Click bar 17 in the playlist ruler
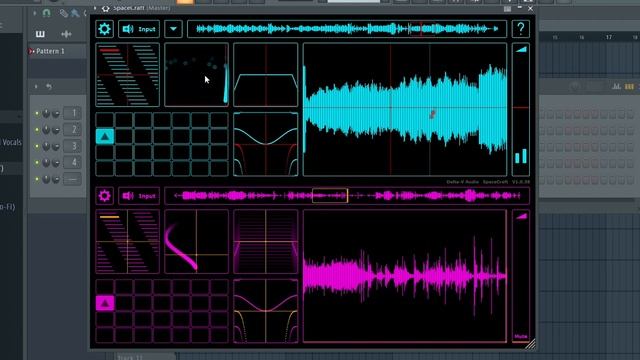640x360 pixels. click(609, 37)
